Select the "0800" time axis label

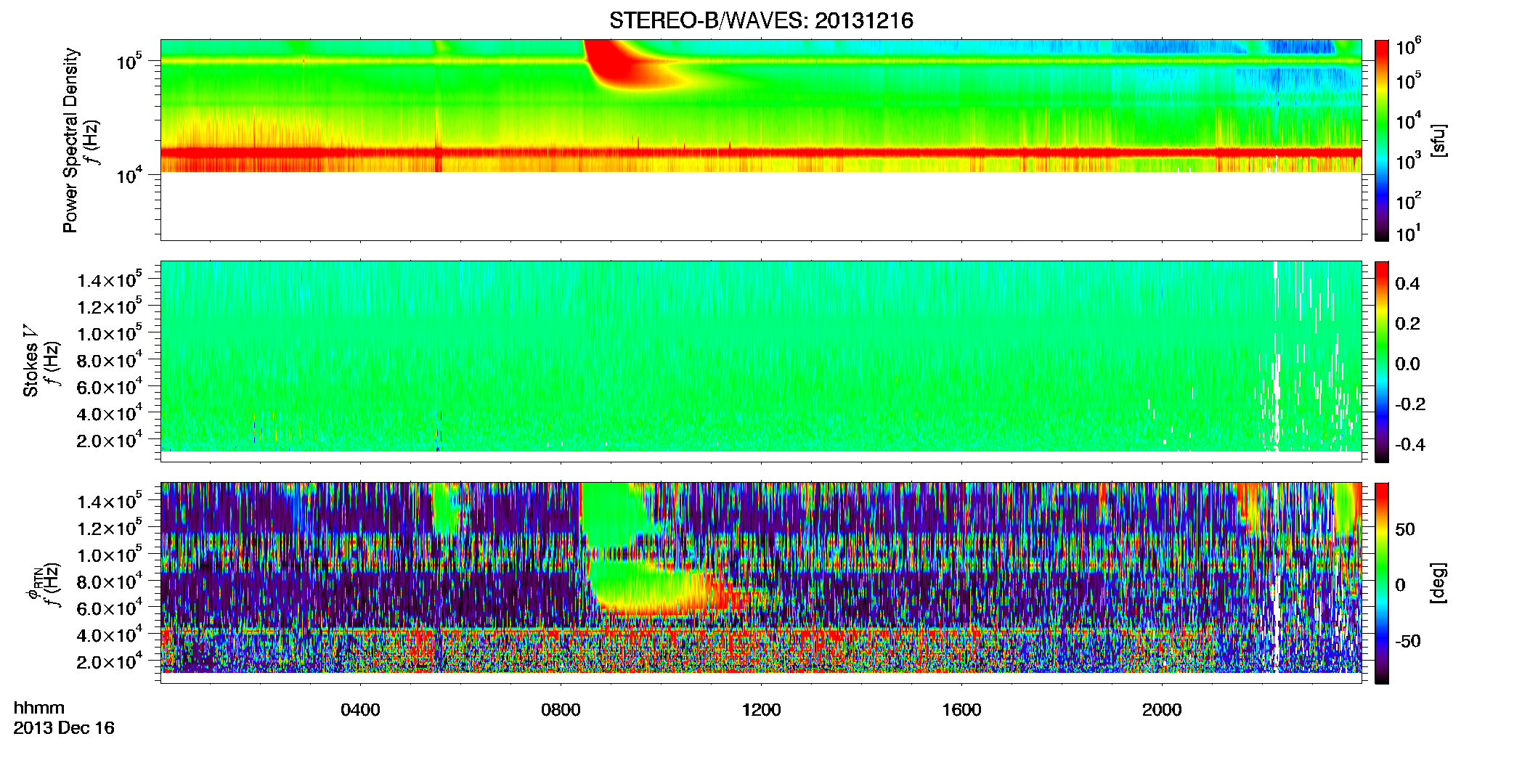tap(561, 709)
